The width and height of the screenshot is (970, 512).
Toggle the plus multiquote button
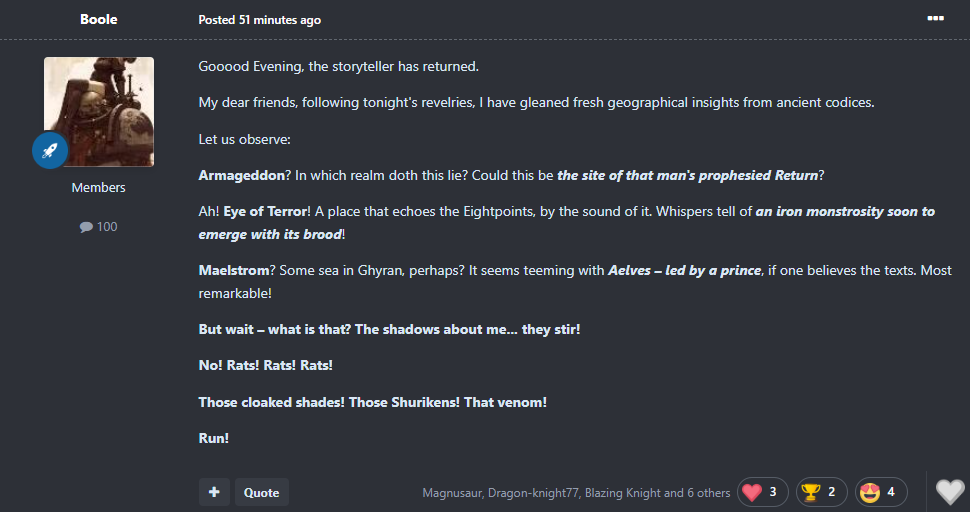point(213,492)
